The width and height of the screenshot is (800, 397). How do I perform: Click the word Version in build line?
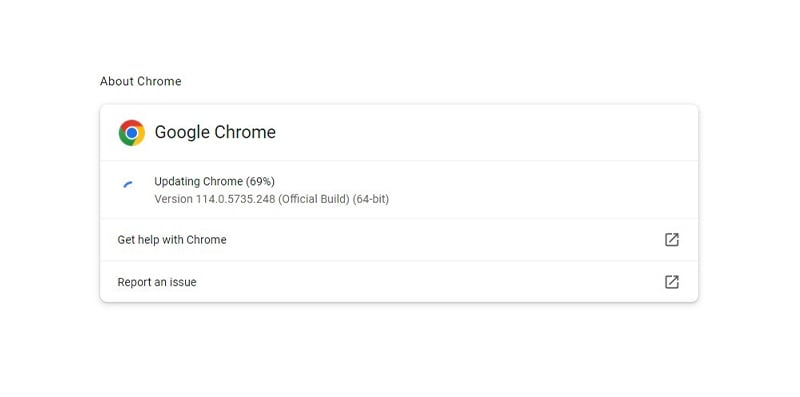[173, 199]
